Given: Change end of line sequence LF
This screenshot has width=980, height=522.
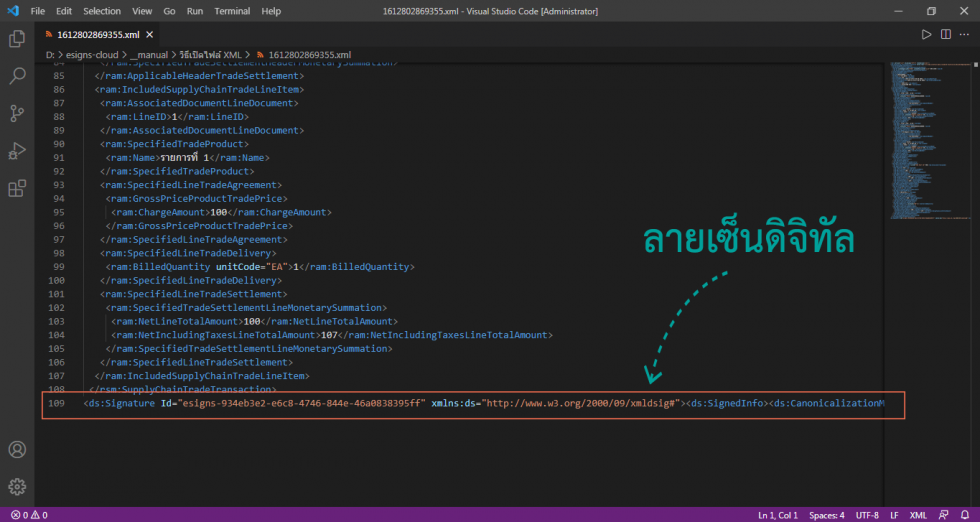Looking at the screenshot, I should click(x=894, y=515).
